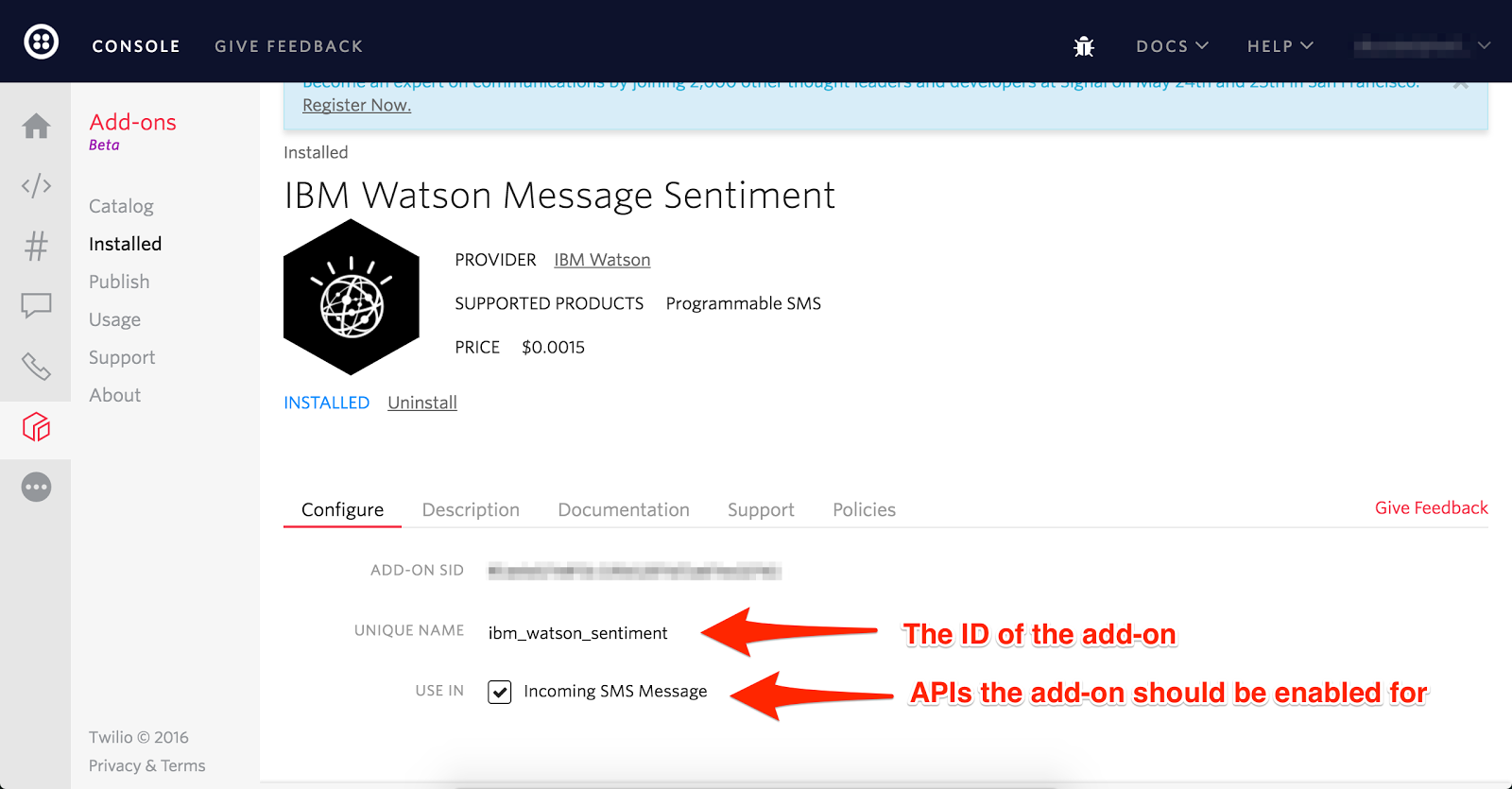Click the Programmable SMS supported product
The image size is (1512, 789).
click(743, 303)
